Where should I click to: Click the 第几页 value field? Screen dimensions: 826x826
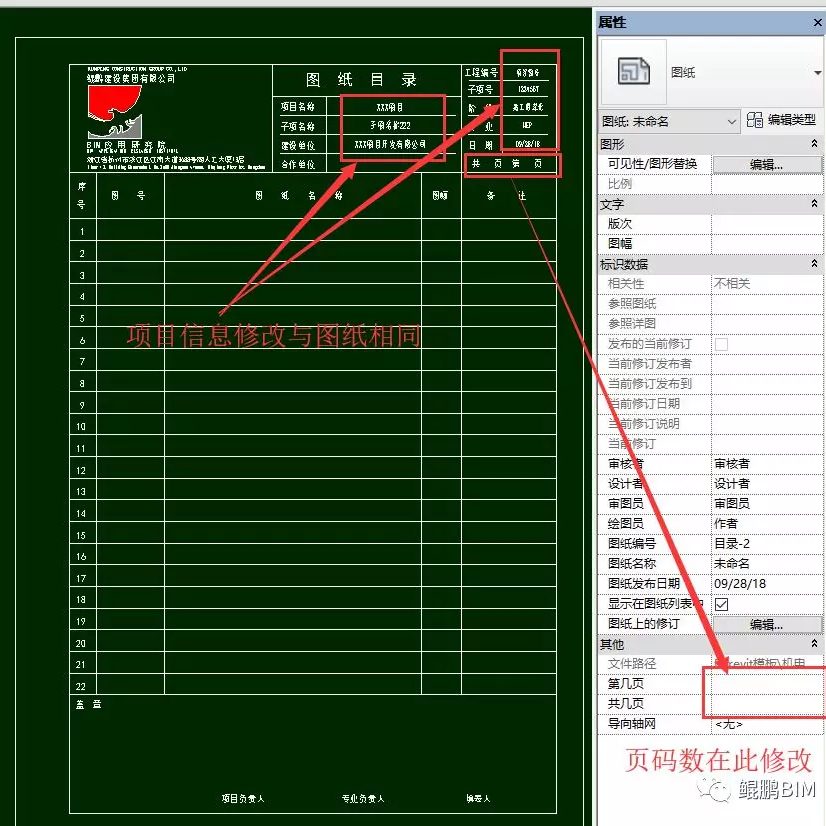(x=766, y=684)
